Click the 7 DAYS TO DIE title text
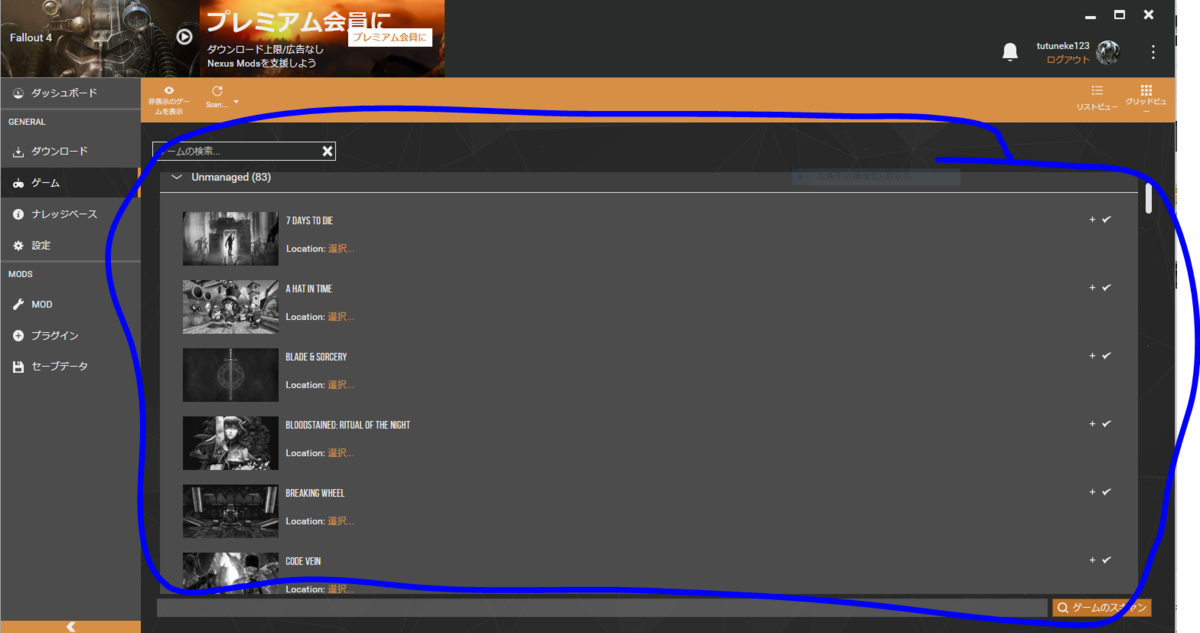The width and height of the screenshot is (1200, 633). [309, 220]
